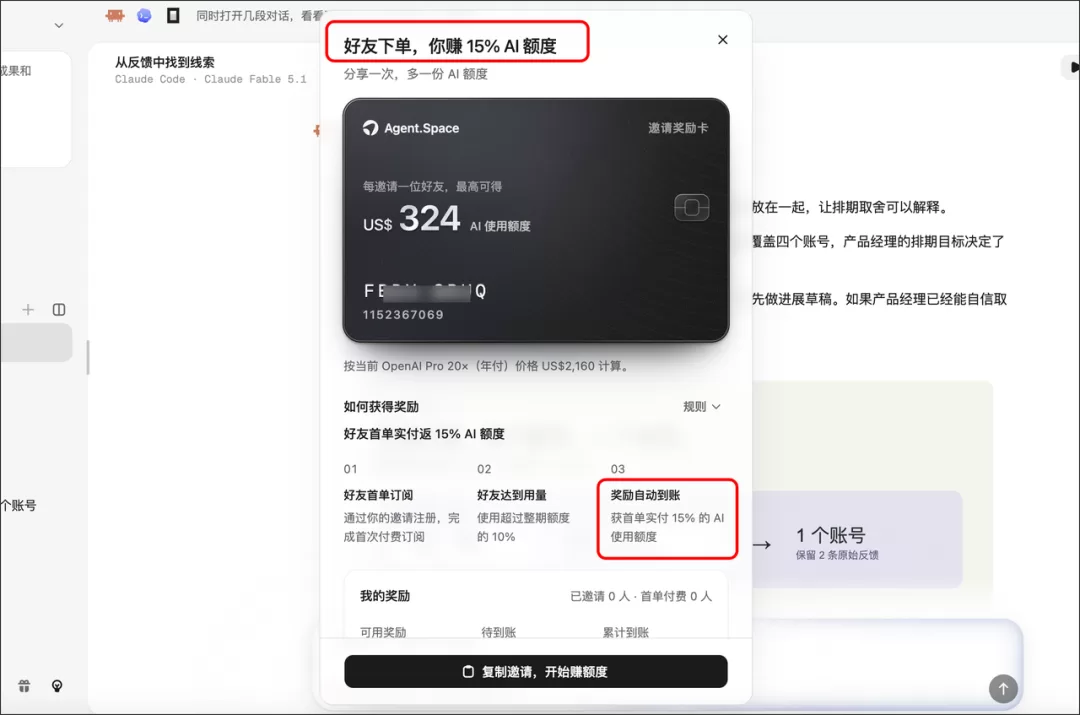The width and height of the screenshot is (1080, 715).
Task: Click the clipboard icon on the copy invite button
Action: click(x=468, y=672)
